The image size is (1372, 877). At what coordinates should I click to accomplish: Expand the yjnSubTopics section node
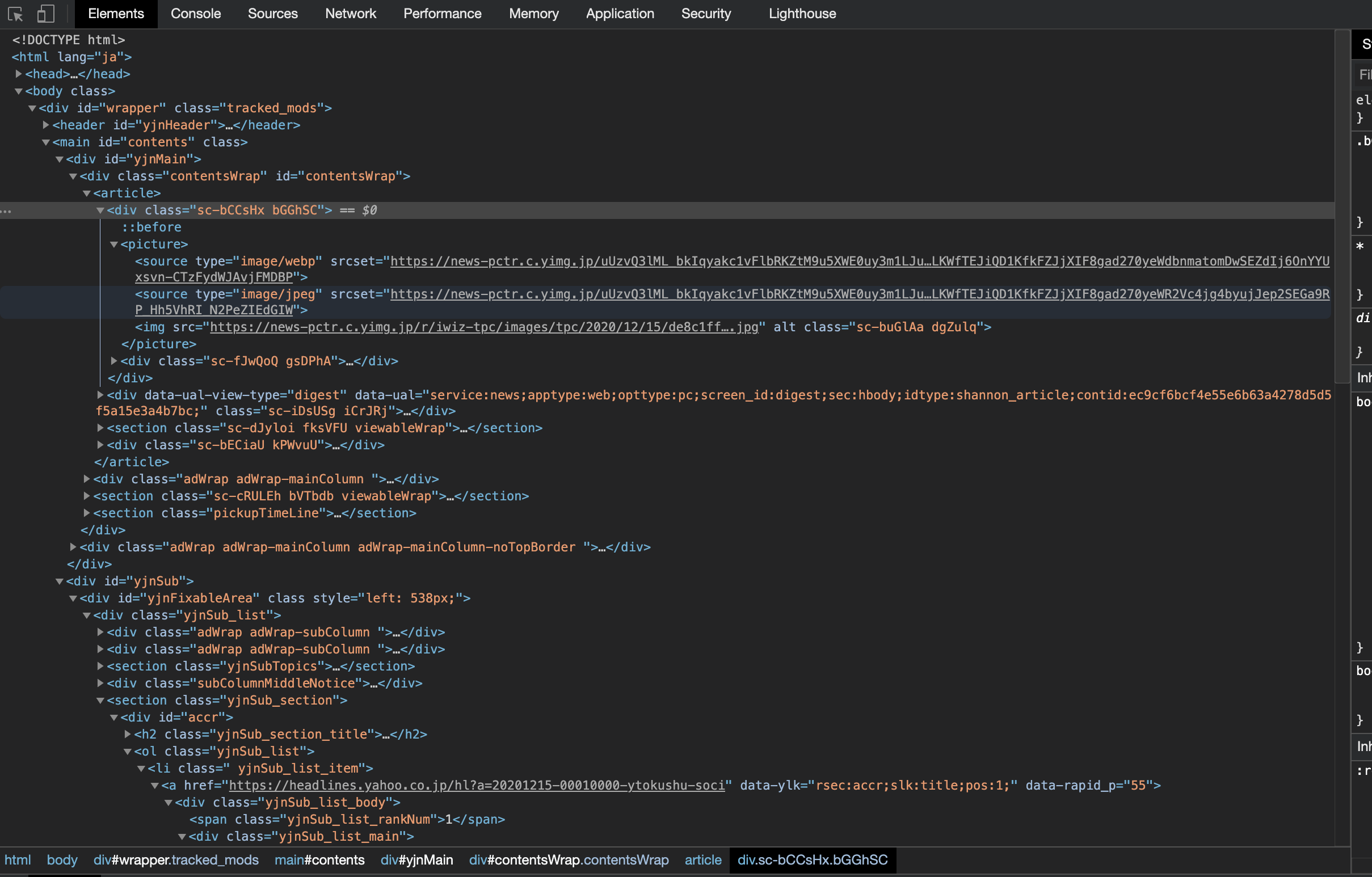coord(100,667)
